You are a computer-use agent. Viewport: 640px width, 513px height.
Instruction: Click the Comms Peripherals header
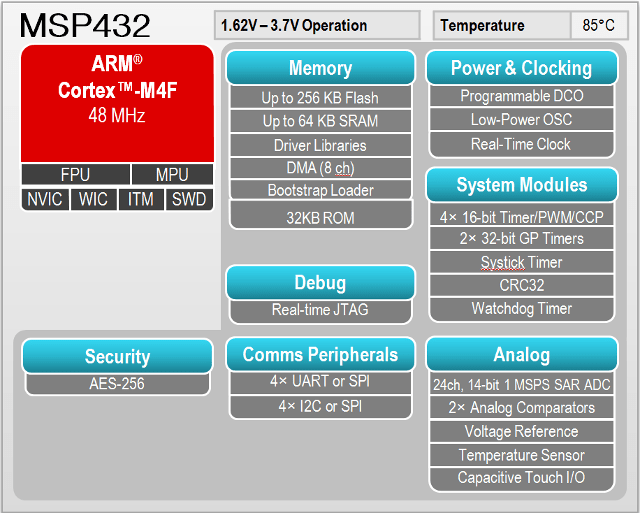320,354
